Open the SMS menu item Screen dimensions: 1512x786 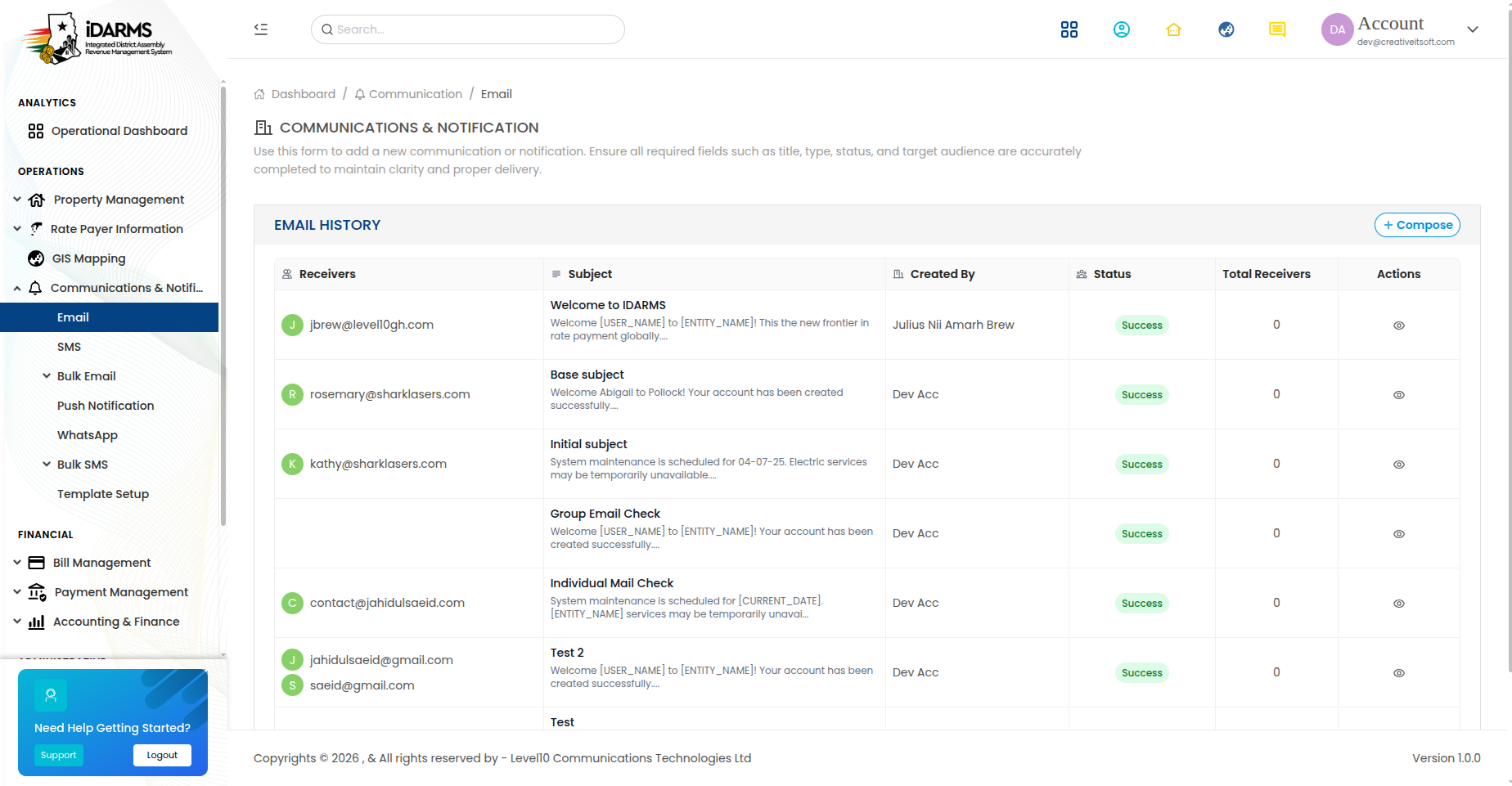click(69, 347)
